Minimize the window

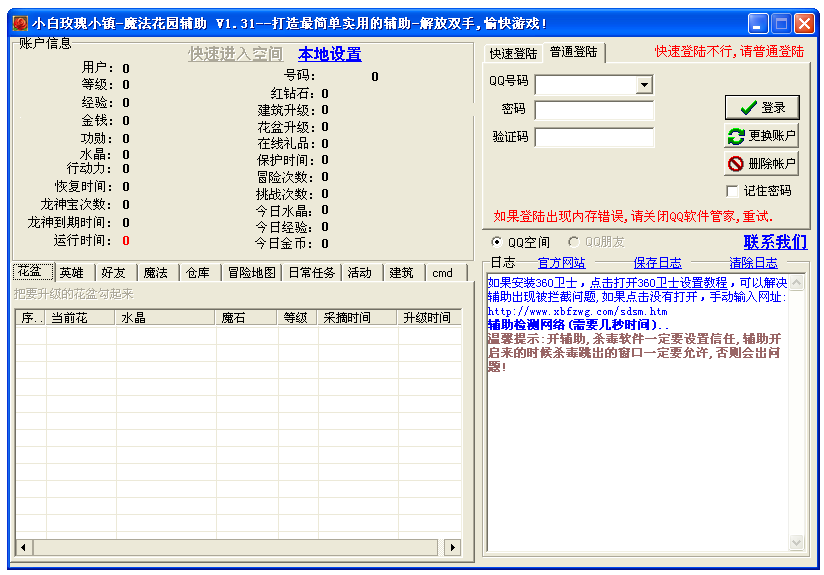point(757,24)
